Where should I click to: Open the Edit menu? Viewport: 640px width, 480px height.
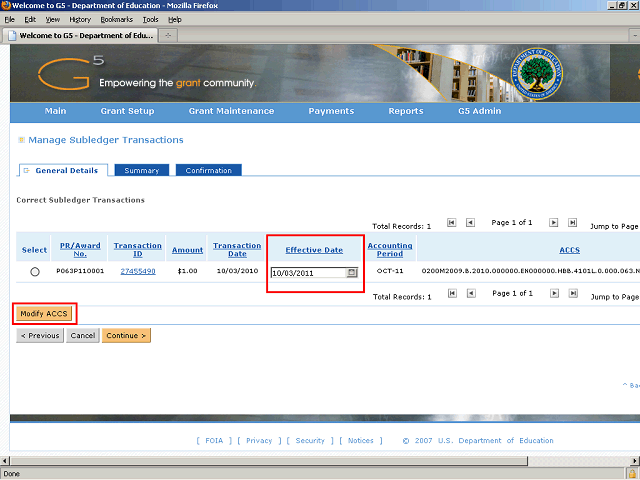[30, 20]
